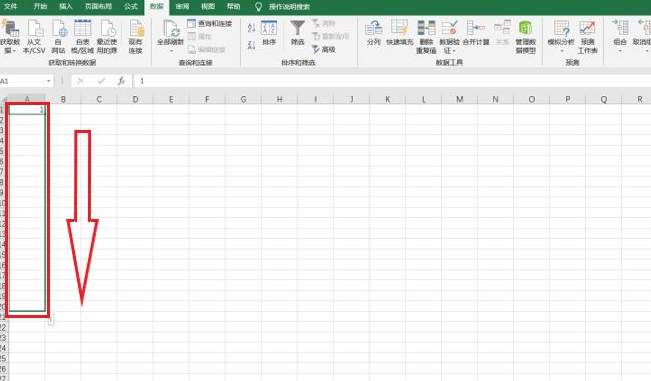Screen dimensions: 651x381
Task: Open the Name Box dropdown arrow
Action: 49,81
